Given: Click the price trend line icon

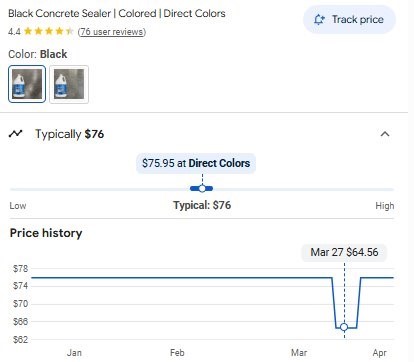Looking at the screenshot, I should [x=15, y=134].
